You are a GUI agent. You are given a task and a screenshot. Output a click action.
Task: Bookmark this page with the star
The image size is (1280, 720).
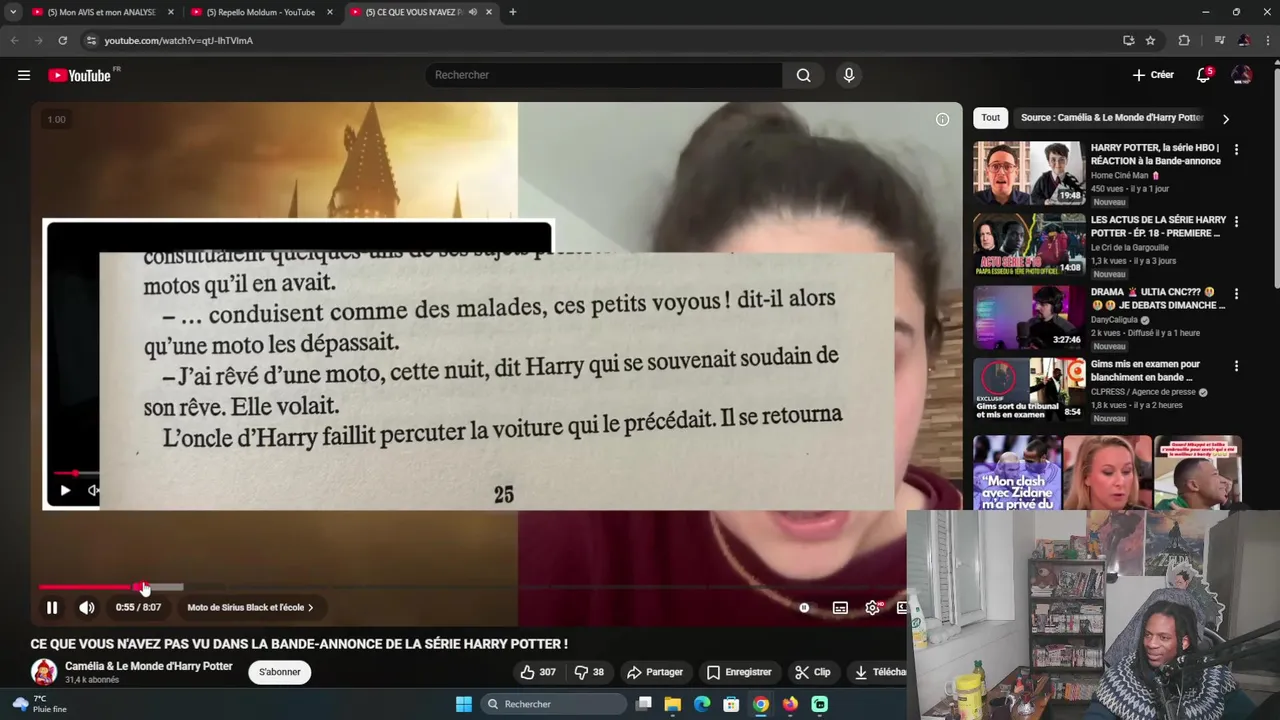click(1150, 40)
